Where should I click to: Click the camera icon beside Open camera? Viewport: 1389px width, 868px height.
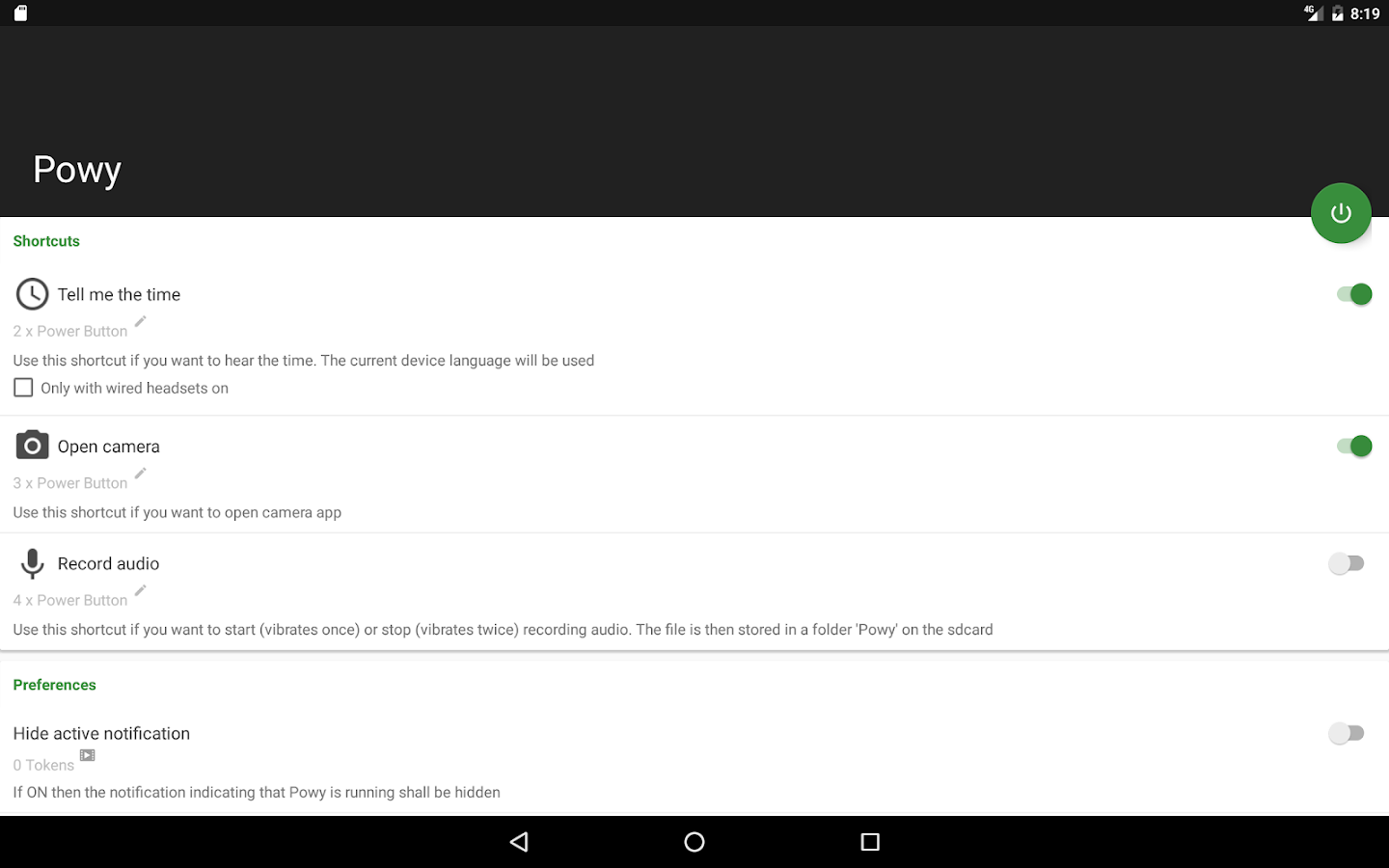32,446
